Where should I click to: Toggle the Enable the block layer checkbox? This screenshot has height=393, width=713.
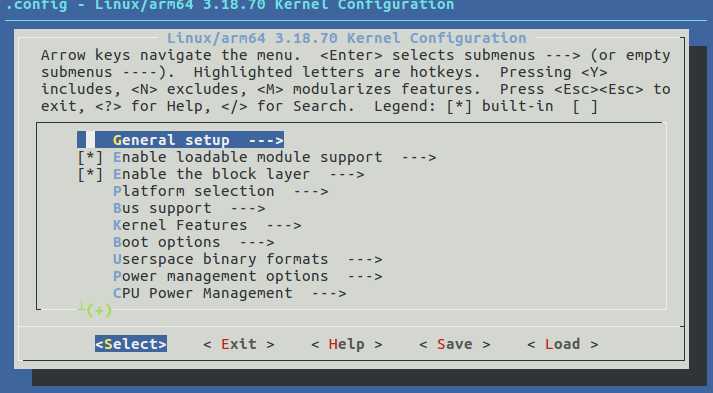[x=90, y=174]
